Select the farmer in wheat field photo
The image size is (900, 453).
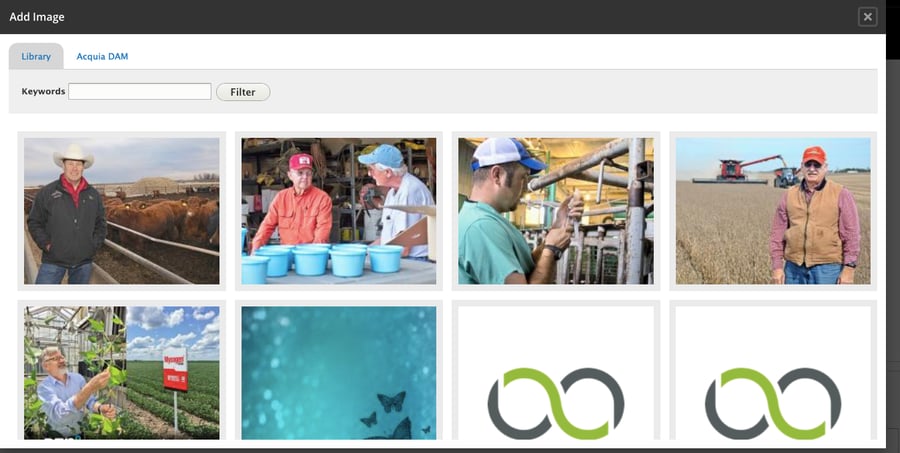773,211
